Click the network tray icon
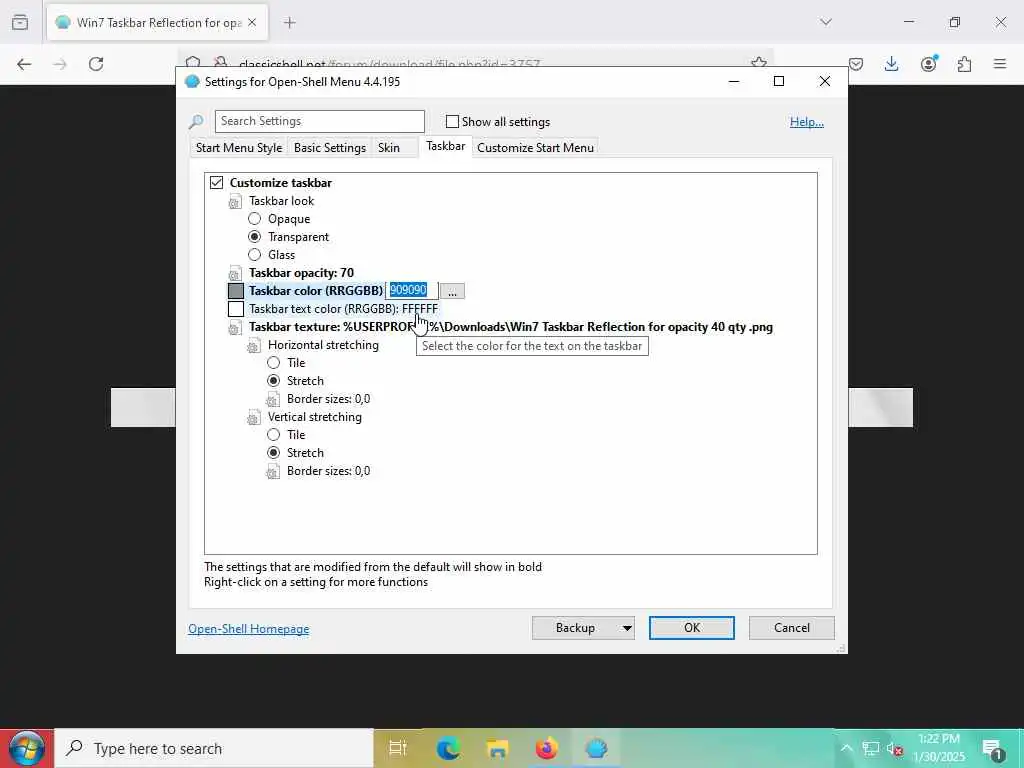Viewport: 1024px width, 768px height. pos(871,748)
